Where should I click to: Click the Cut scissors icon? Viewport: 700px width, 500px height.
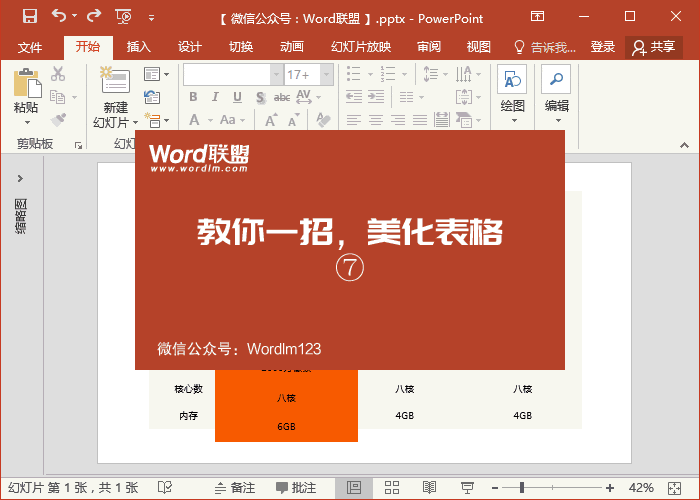(58, 73)
